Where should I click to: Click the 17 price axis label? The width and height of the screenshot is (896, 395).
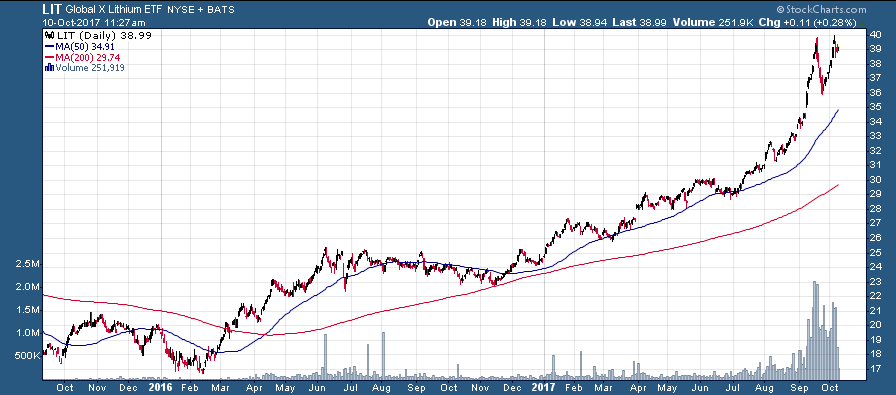tap(874, 369)
